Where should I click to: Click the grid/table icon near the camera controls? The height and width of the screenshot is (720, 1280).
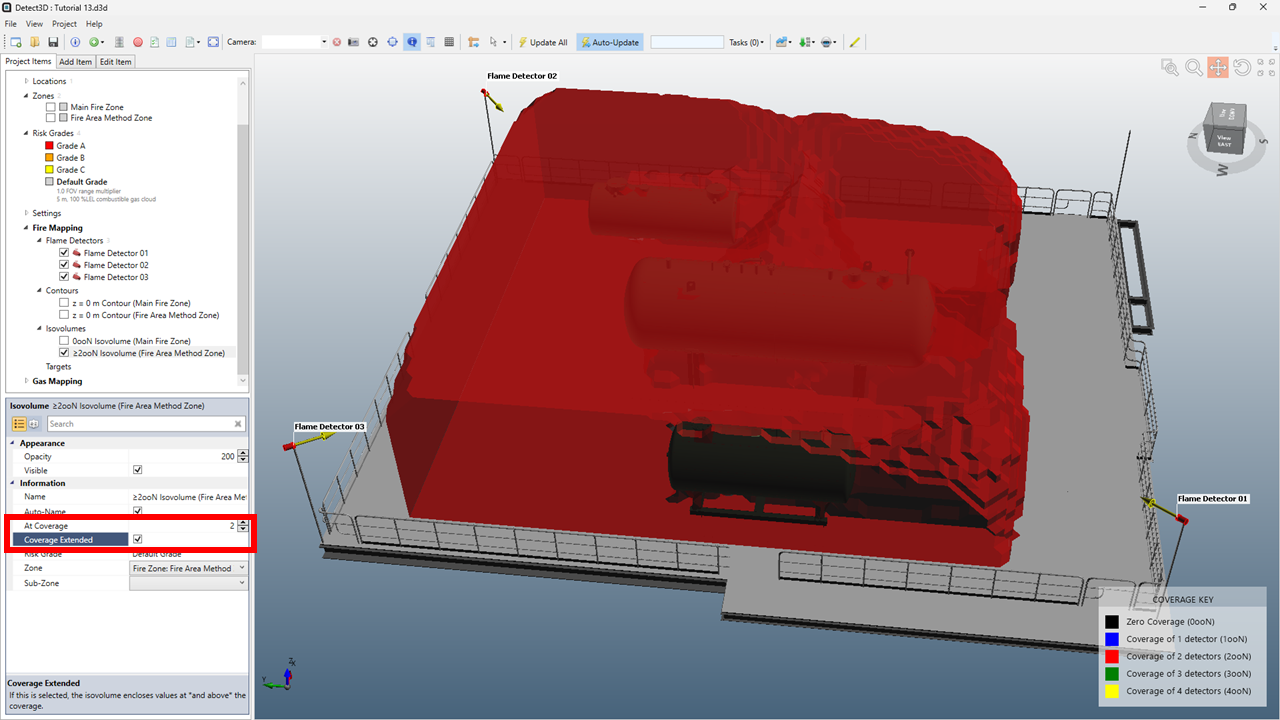tap(449, 42)
